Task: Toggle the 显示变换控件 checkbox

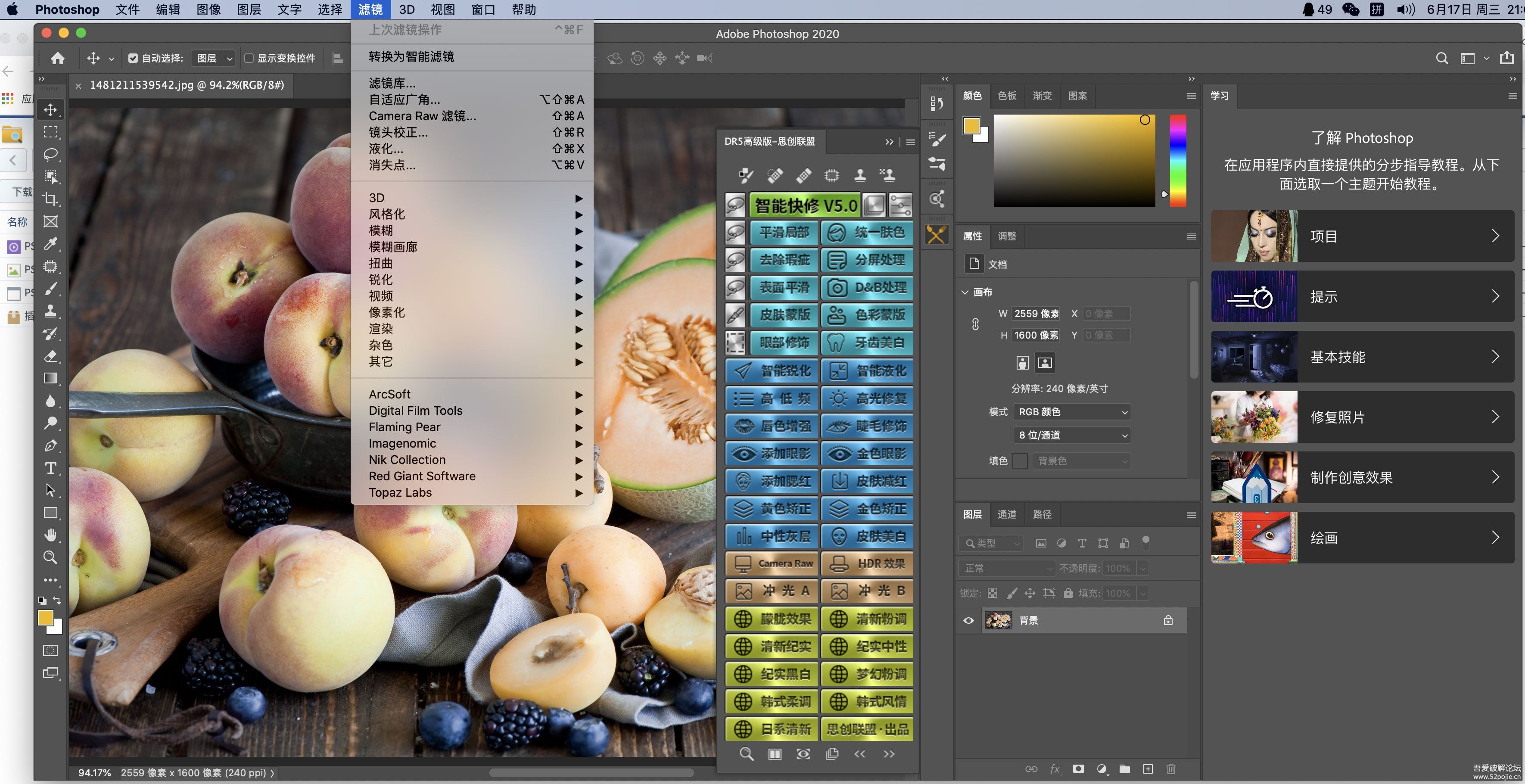Action: tap(249, 58)
